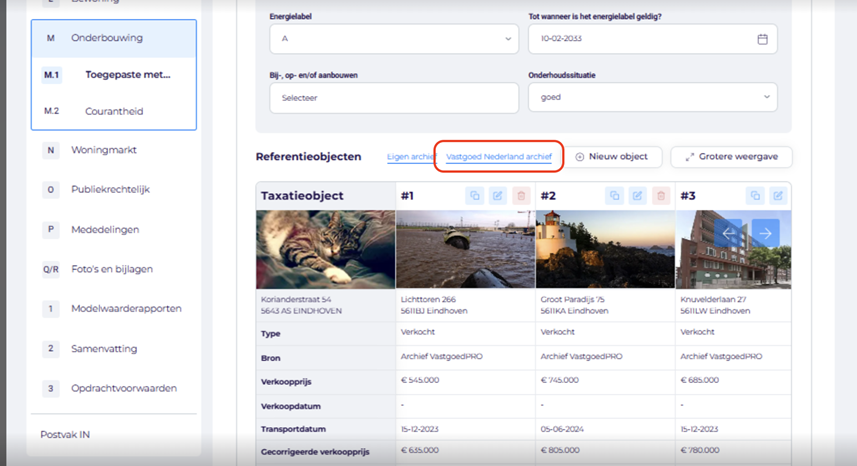Open Woningmarkt section in sidebar
The image size is (857, 466).
[x=104, y=150]
